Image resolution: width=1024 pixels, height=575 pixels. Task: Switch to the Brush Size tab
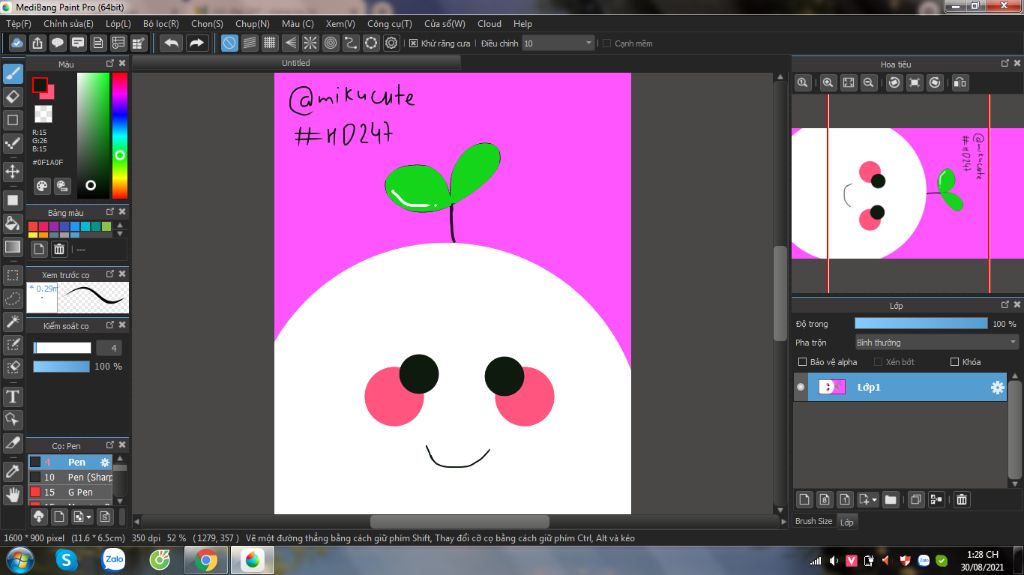point(812,521)
